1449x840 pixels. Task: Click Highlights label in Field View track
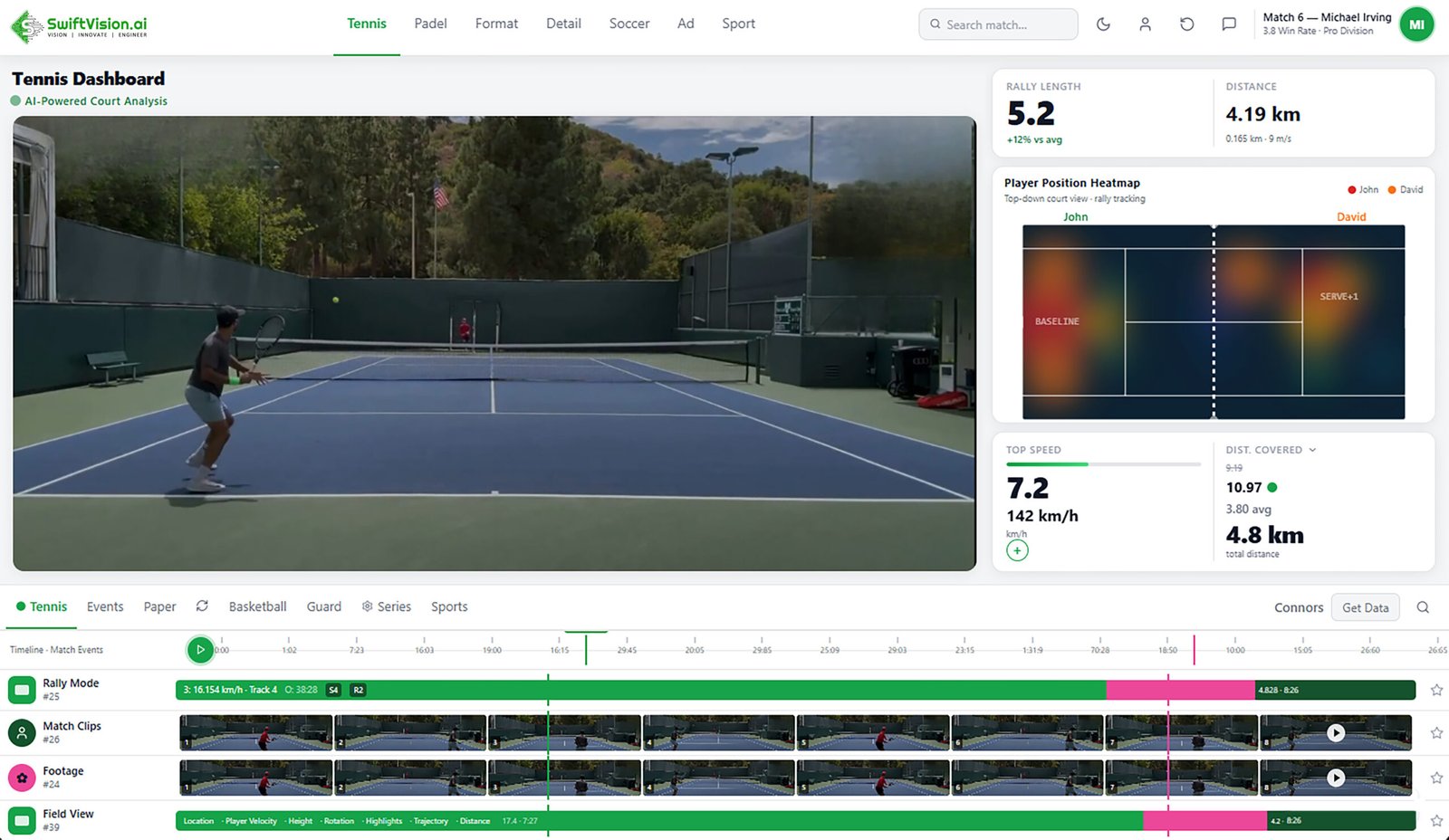pyautogui.click(x=384, y=821)
